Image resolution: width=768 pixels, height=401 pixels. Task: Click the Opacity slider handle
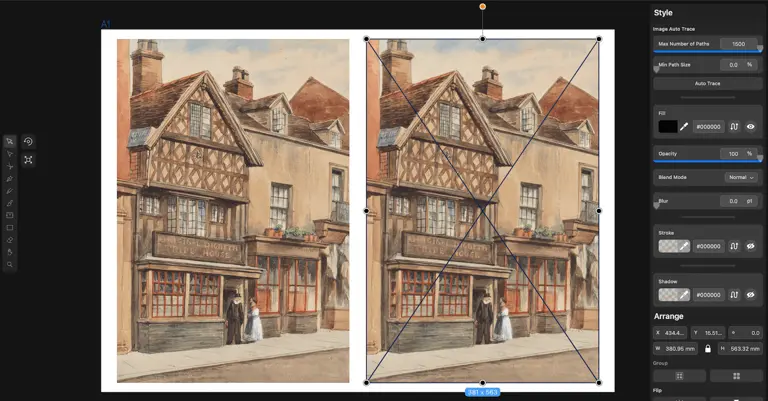click(x=760, y=159)
